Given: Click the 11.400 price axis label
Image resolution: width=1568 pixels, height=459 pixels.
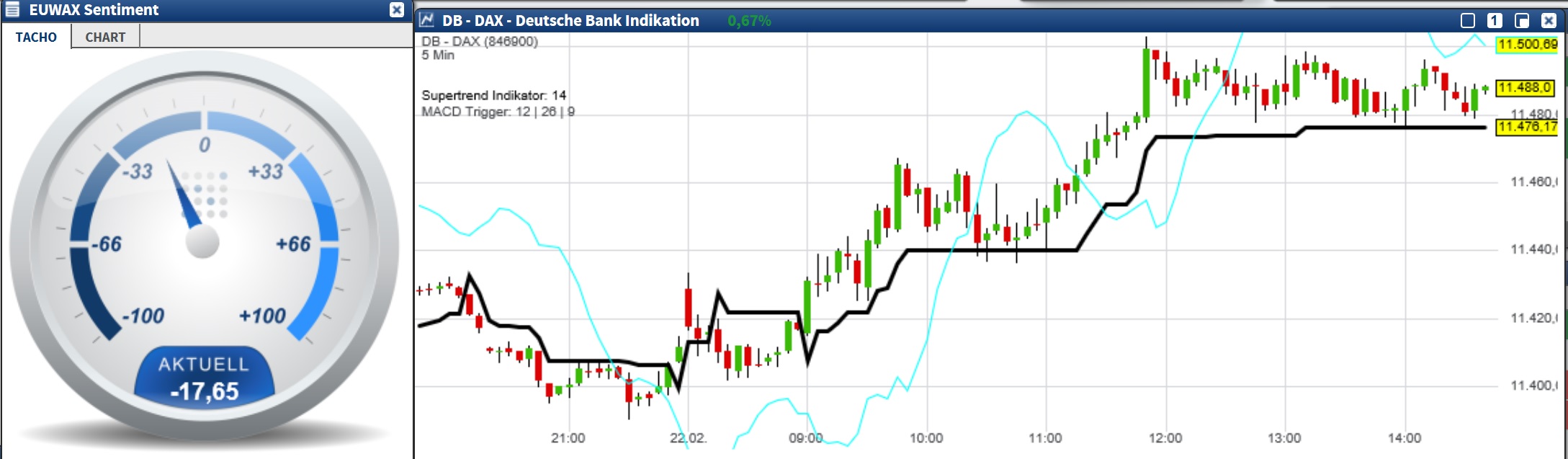Looking at the screenshot, I should (x=1534, y=386).
